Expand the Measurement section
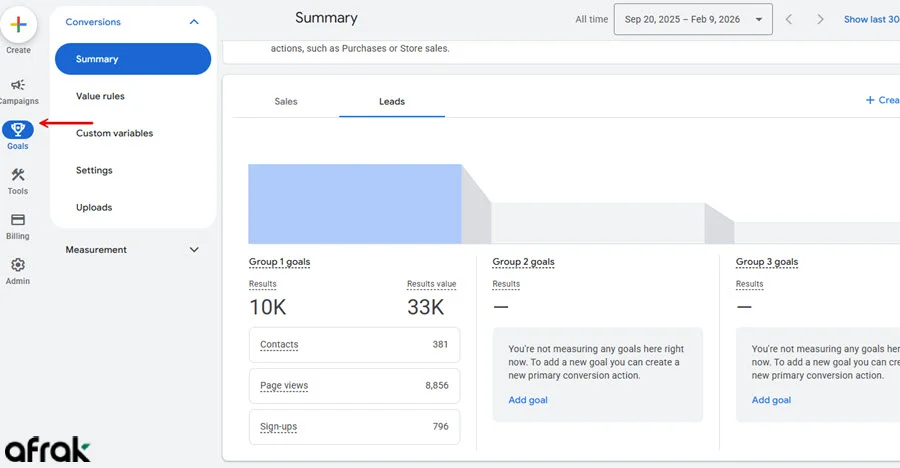Image resolution: width=900 pixels, height=468 pixels. (194, 250)
